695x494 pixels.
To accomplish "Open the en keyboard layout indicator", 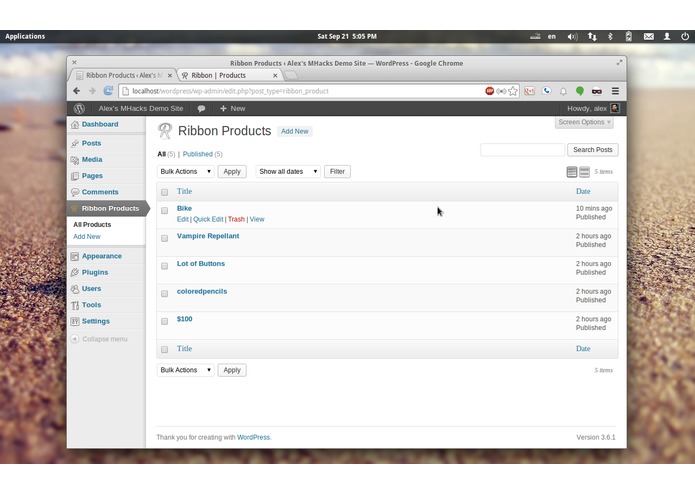I will [551, 36].
